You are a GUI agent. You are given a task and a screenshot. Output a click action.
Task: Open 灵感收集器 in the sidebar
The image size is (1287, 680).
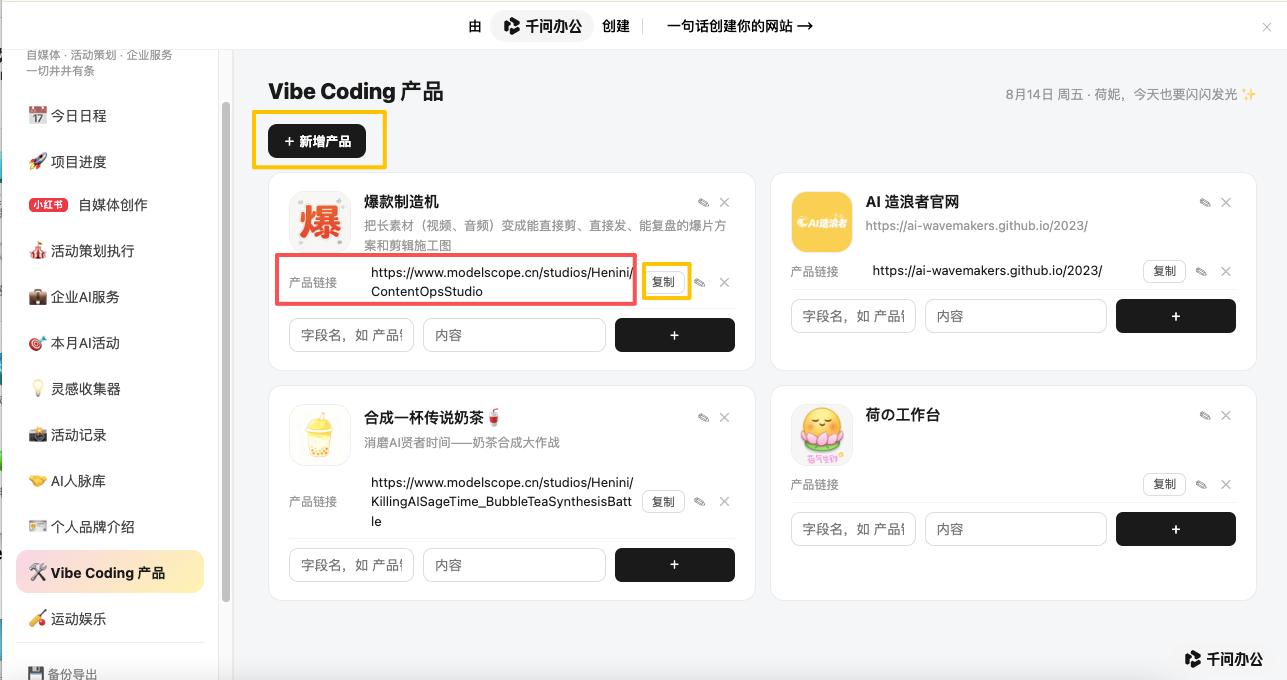click(x=110, y=389)
